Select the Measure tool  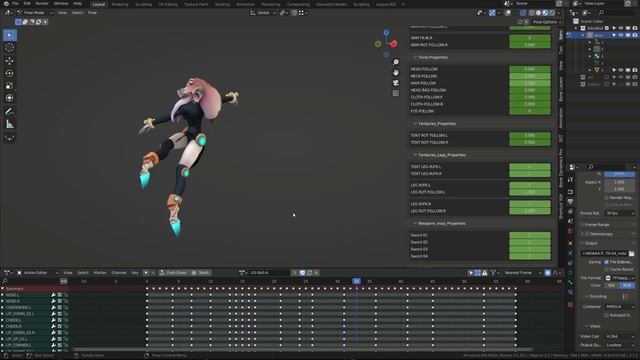click(9, 124)
